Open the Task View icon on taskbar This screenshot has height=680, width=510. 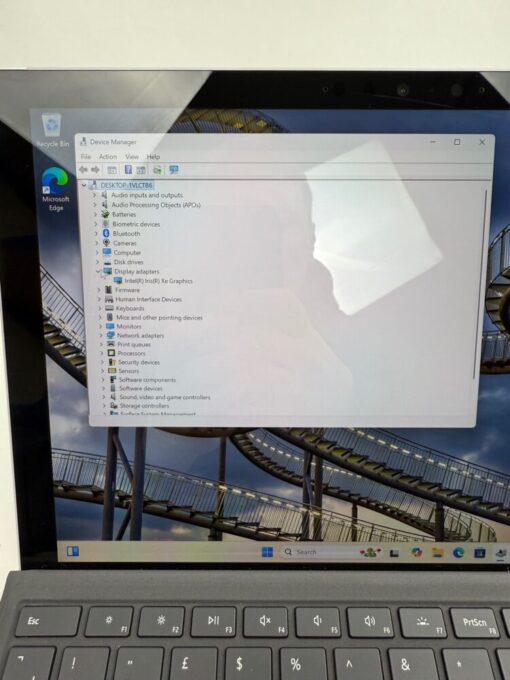[394, 552]
